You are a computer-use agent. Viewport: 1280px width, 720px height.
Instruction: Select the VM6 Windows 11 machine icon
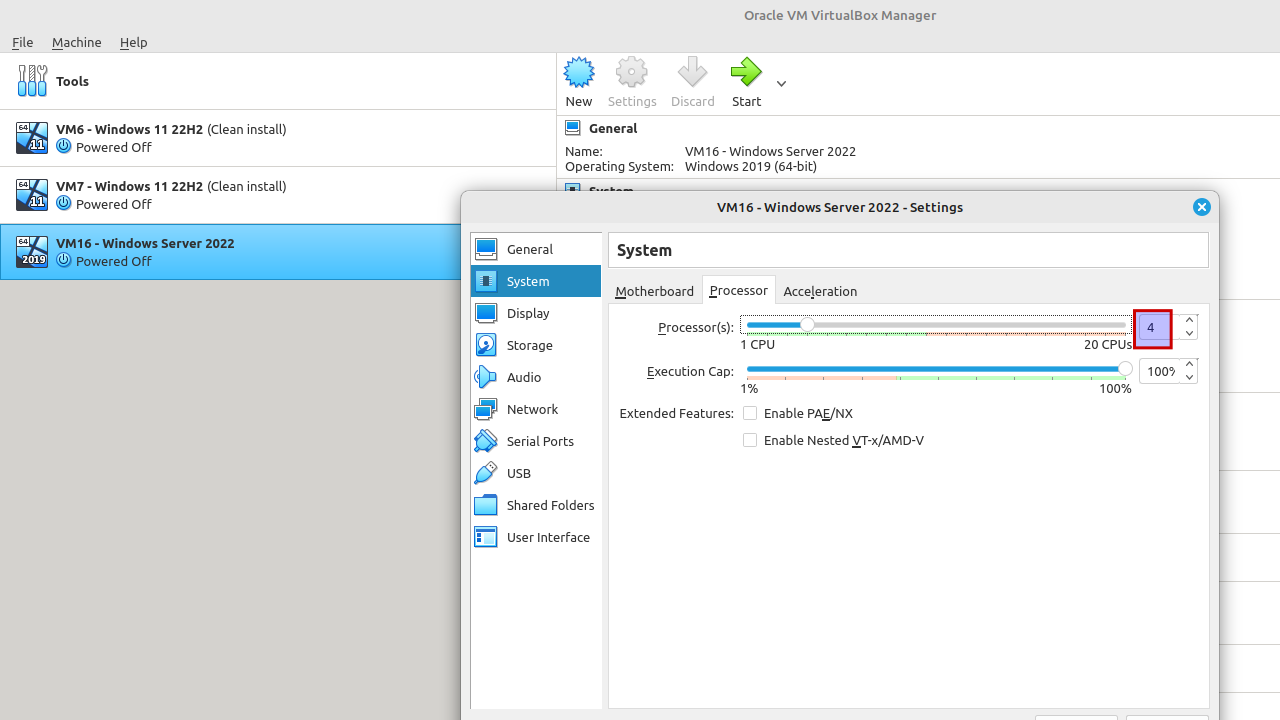[x=32, y=138]
